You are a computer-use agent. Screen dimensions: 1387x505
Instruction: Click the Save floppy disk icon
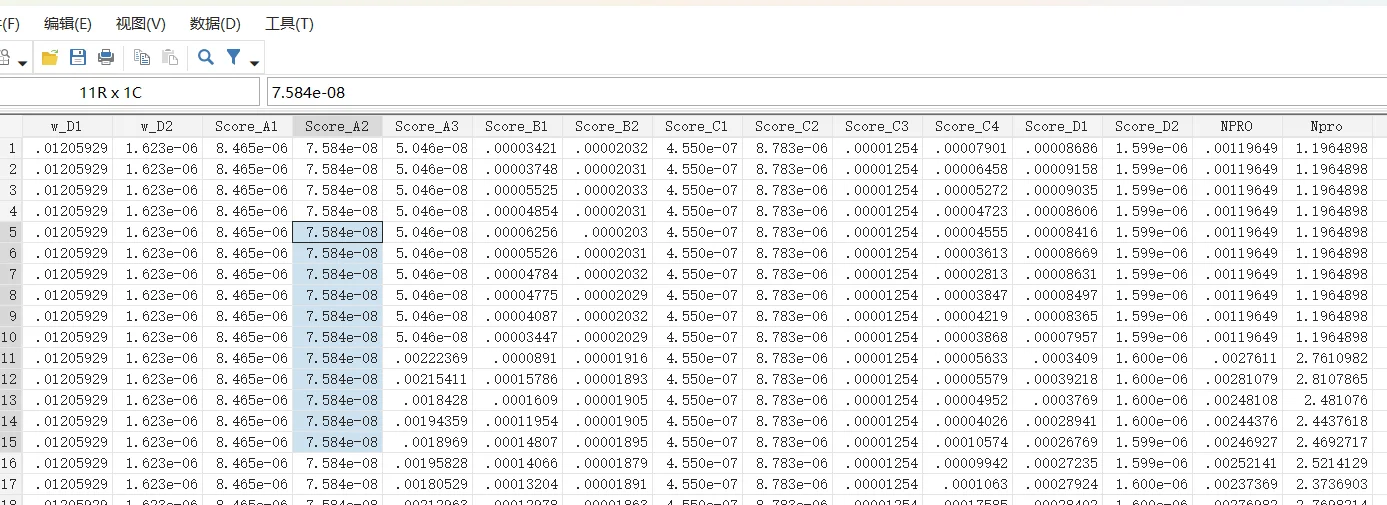[77, 58]
